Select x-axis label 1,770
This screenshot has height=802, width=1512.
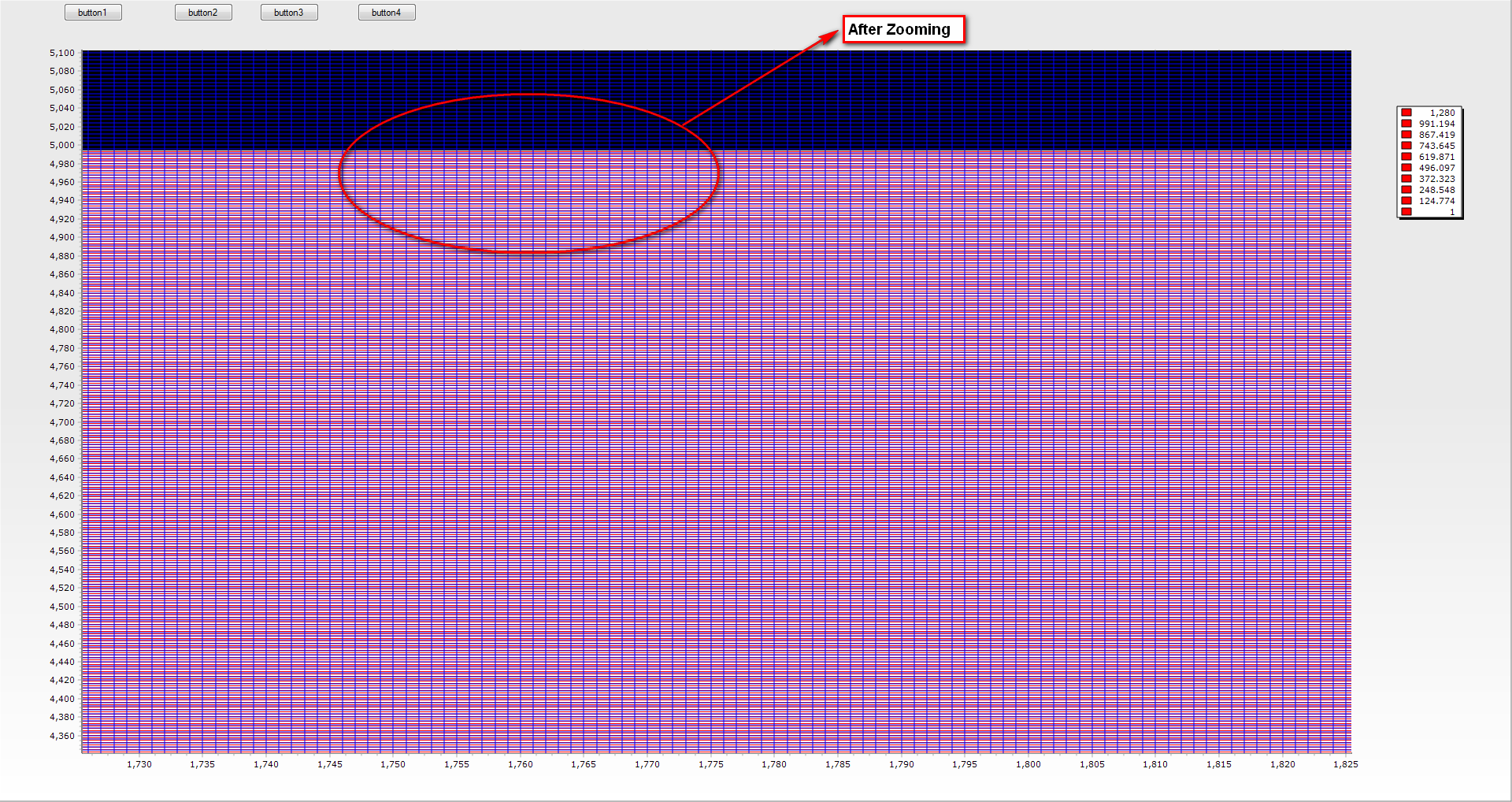click(647, 764)
